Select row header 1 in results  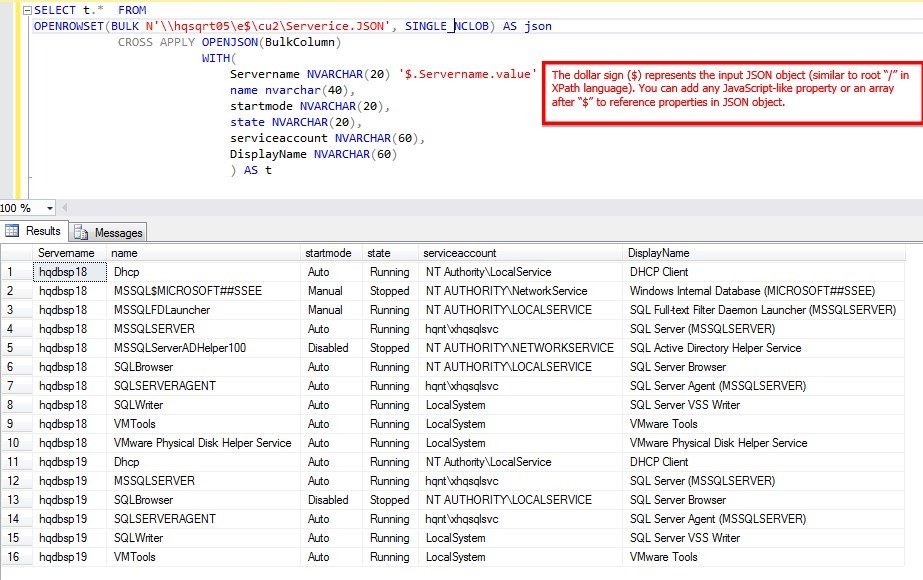[16, 271]
